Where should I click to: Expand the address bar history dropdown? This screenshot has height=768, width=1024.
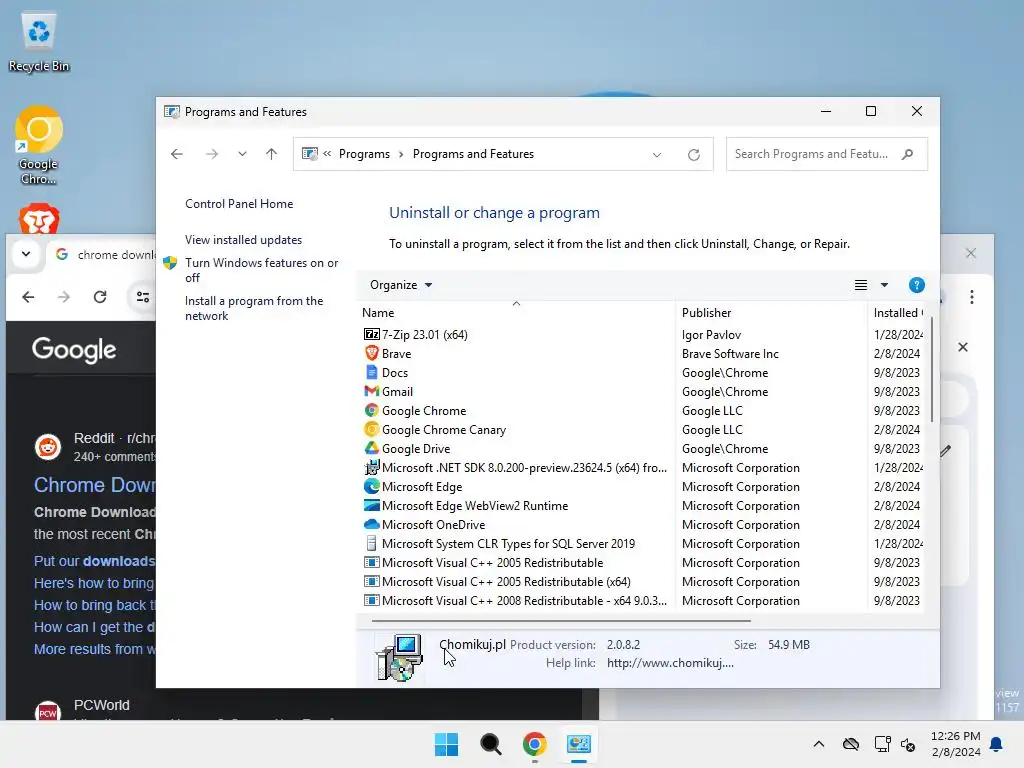coord(657,154)
